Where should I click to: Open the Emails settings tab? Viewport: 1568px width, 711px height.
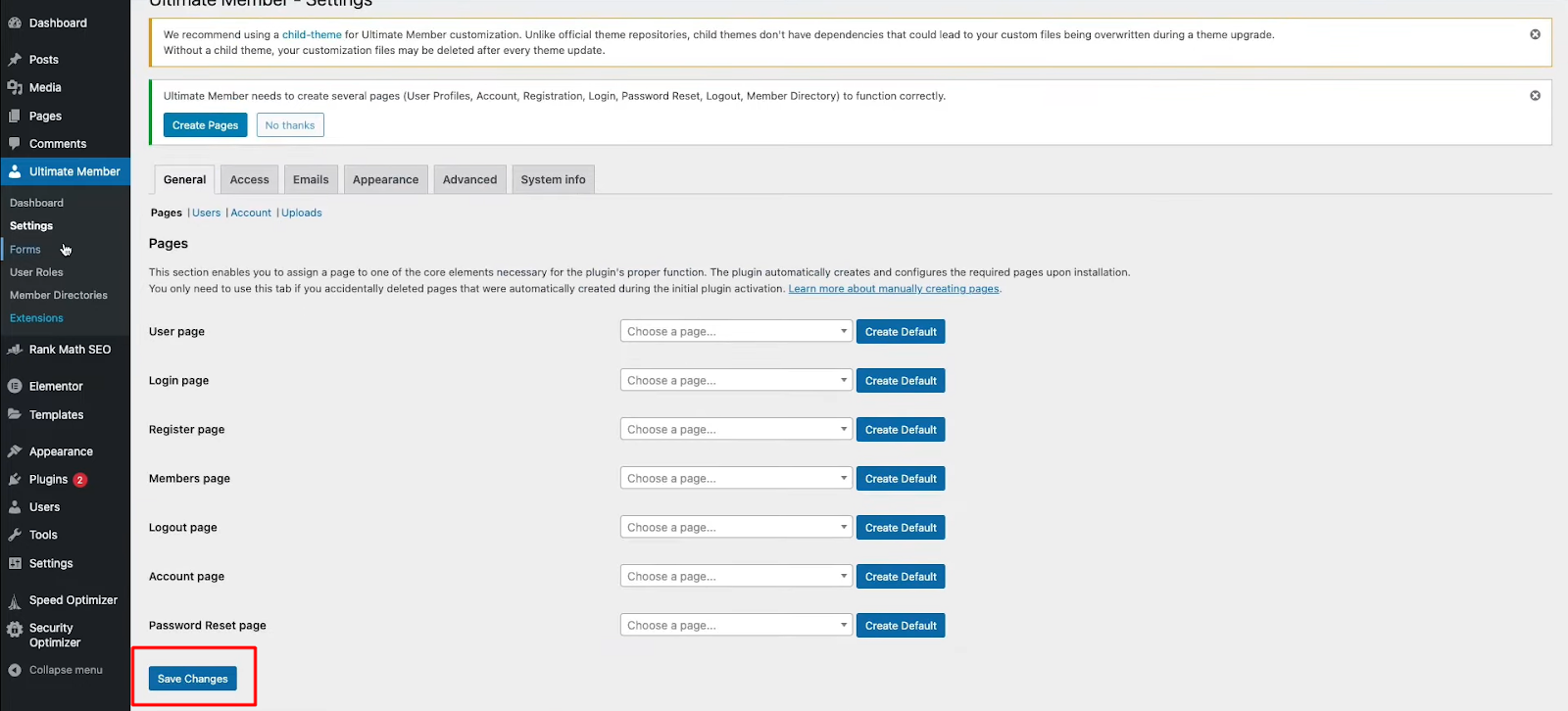(311, 180)
